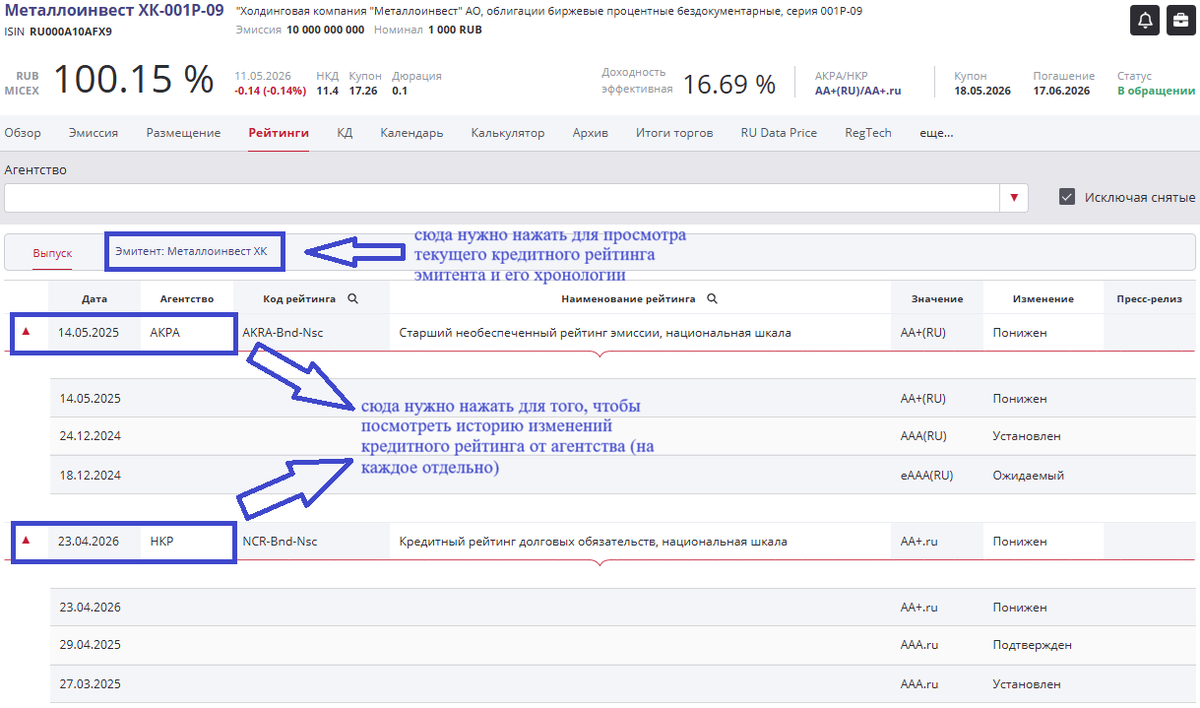Click the history row dated 29.04.2025

pos(622,645)
